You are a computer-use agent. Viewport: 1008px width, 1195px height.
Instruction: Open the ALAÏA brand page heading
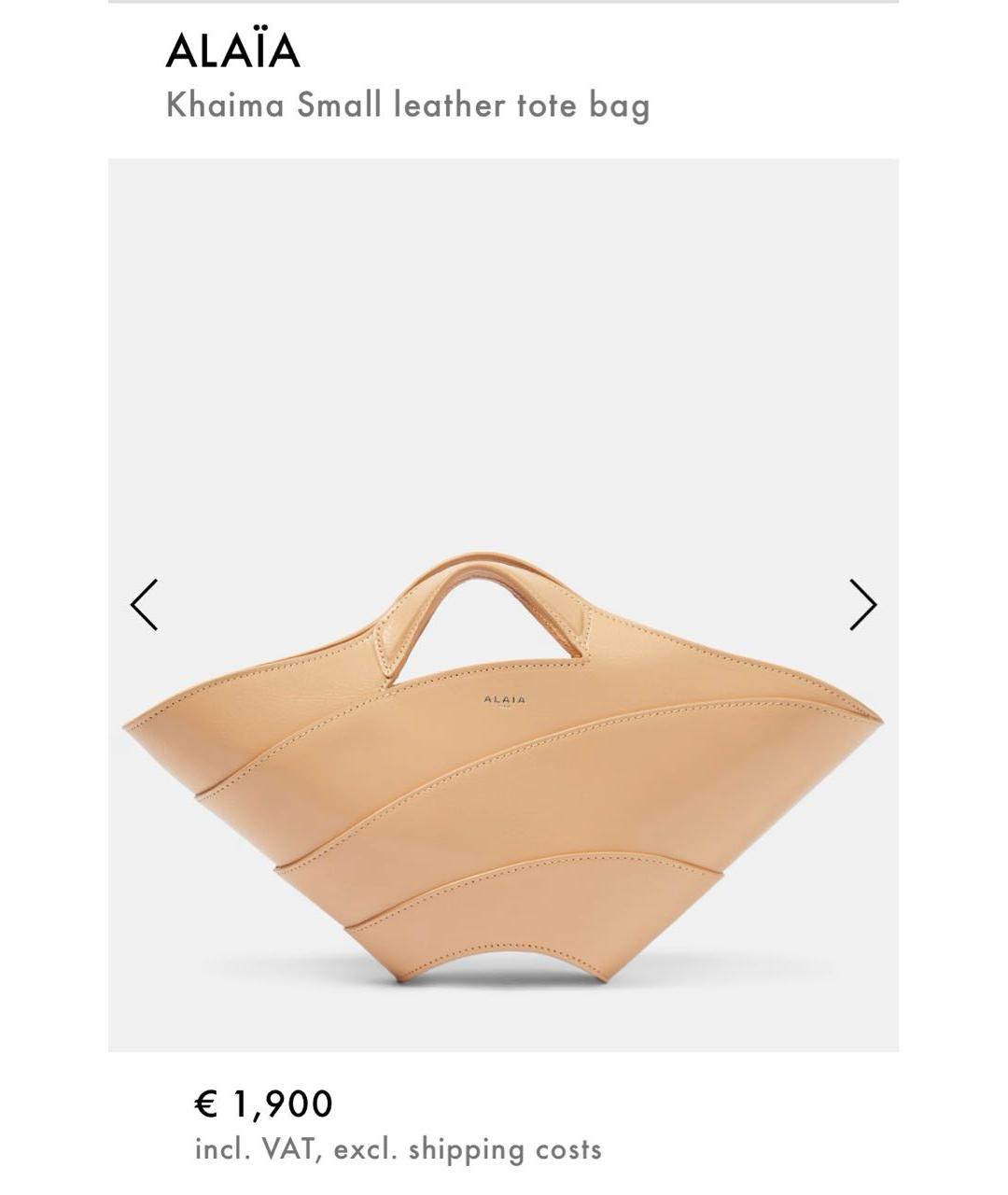tap(233, 49)
